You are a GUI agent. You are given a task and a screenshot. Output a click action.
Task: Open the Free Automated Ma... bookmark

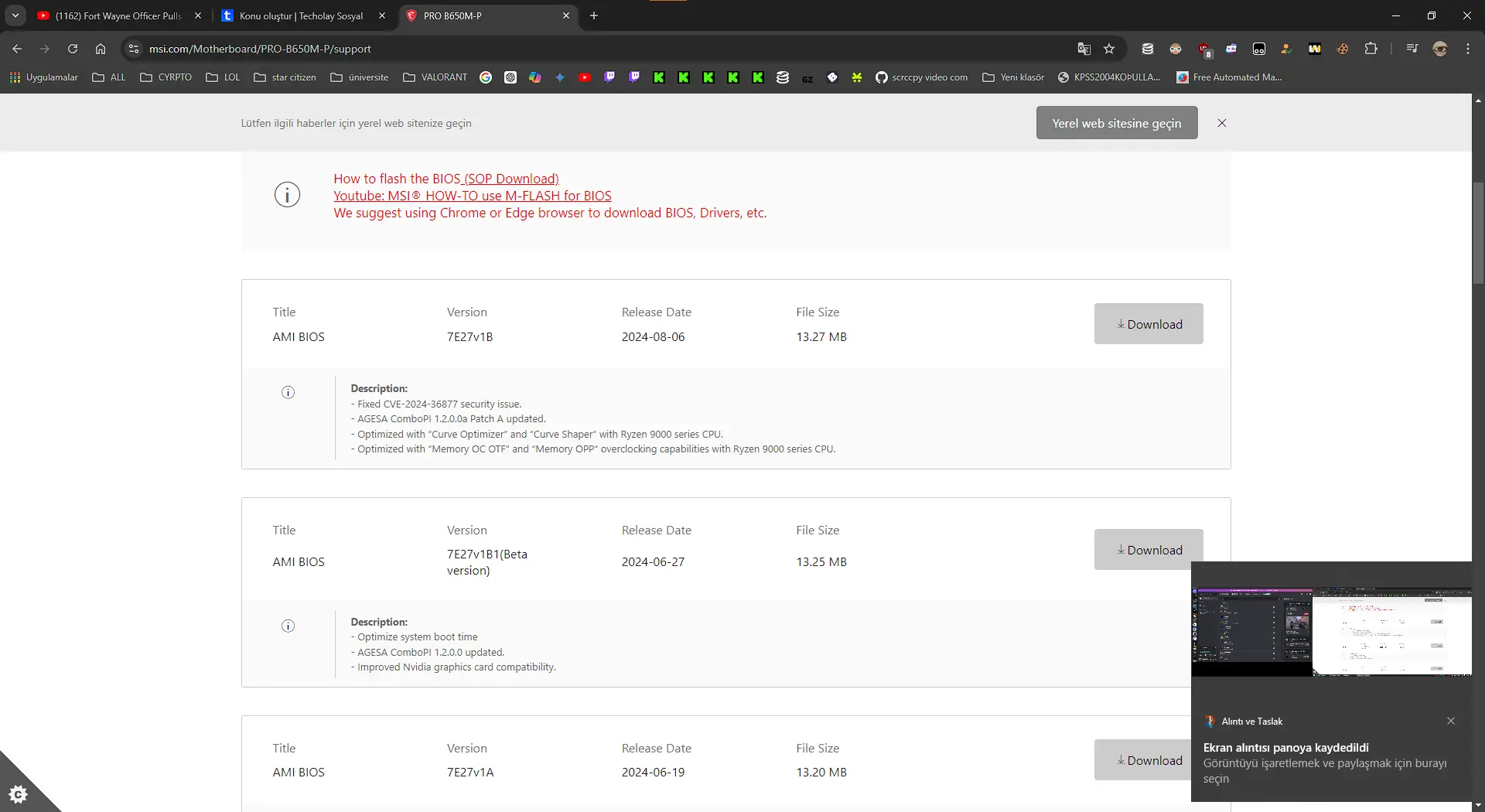click(1229, 77)
